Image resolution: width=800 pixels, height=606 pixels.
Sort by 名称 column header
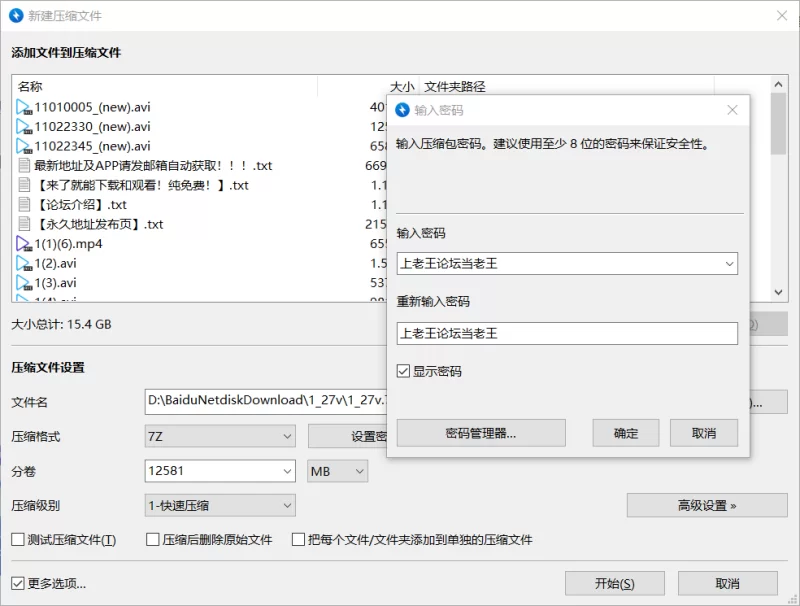(165, 86)
